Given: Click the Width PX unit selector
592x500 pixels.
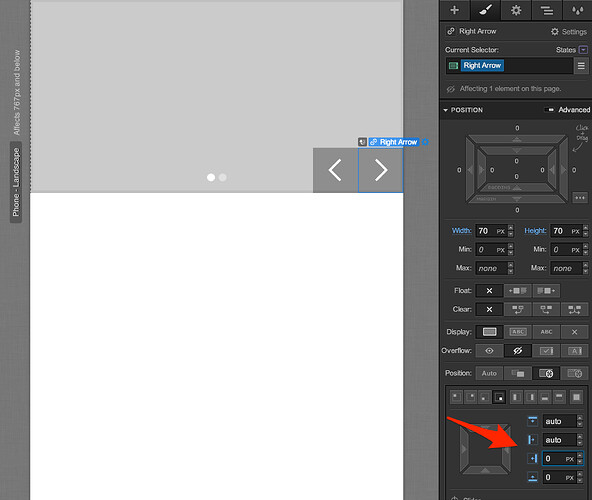Looking at the screenshot, I should click(501, 231).
